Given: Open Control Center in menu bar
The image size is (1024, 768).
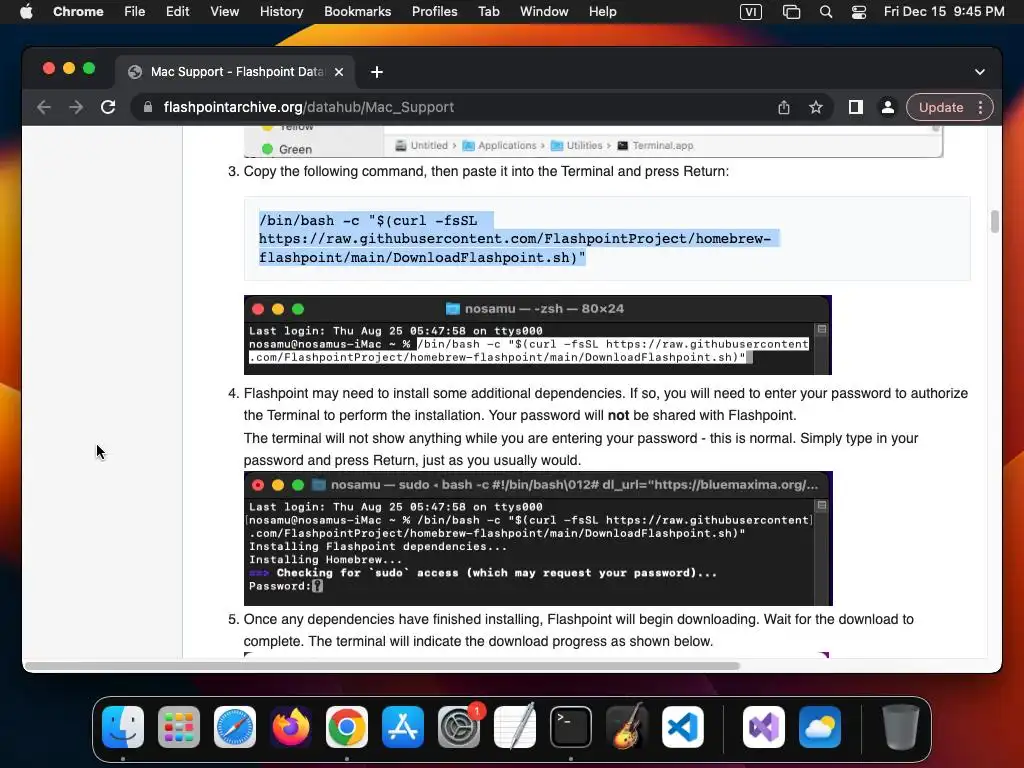Looking at the screenshot, I should pos(859,12).
